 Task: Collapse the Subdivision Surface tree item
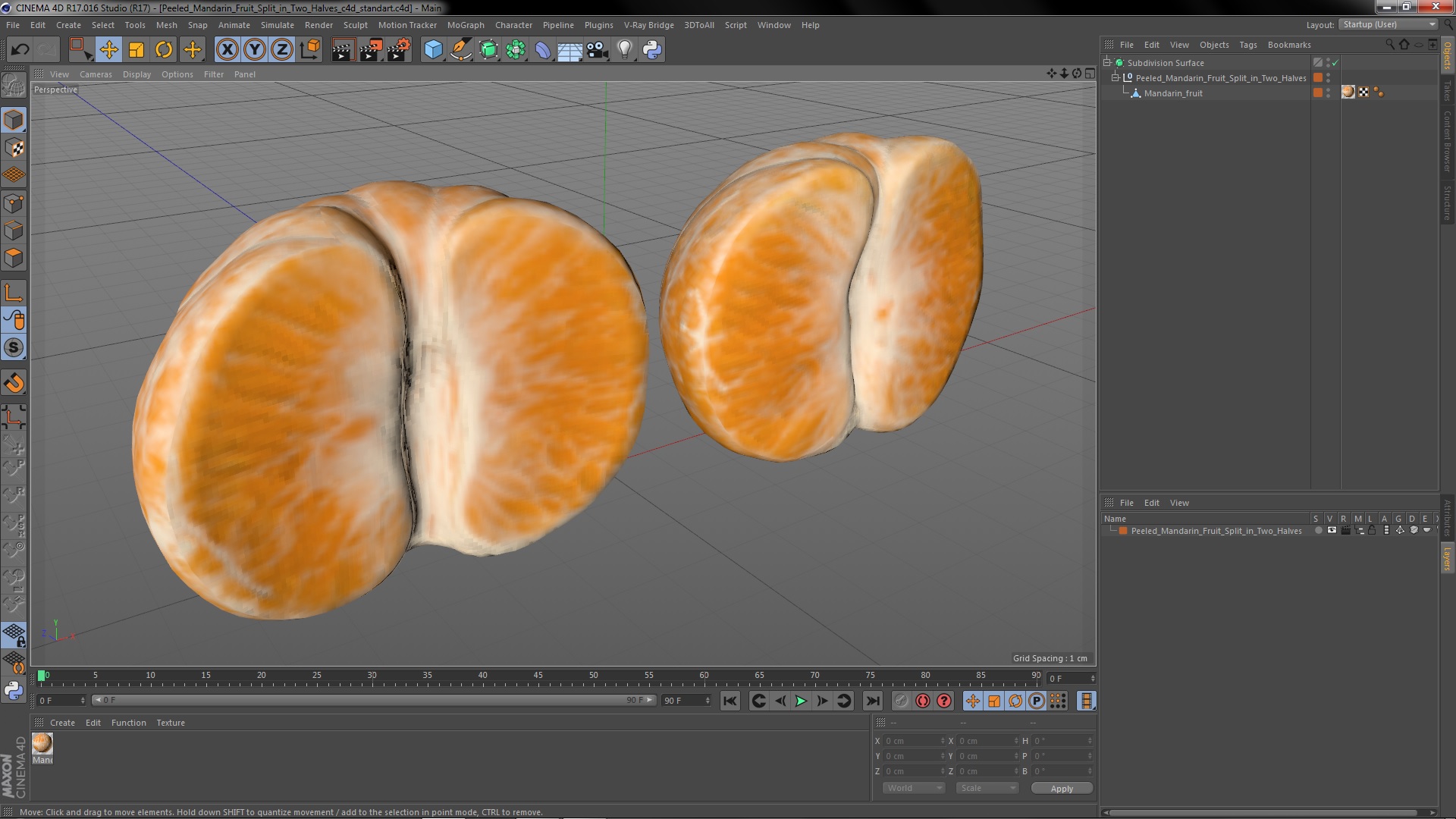(x=1107, y=63)
